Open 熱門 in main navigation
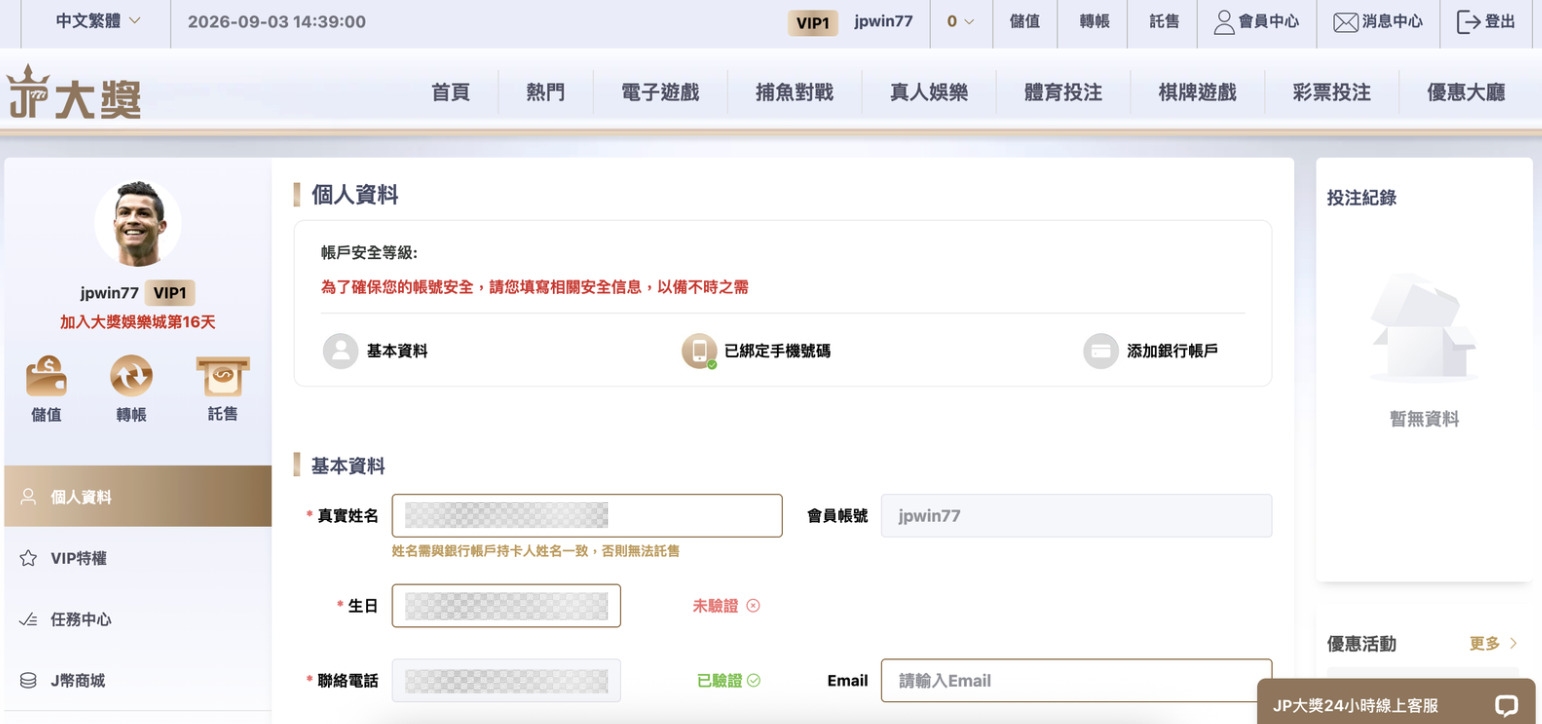 point(545,93)
